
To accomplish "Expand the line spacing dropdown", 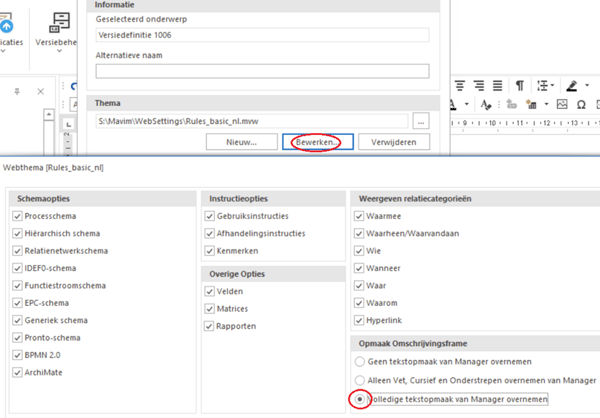I will (x=551, y=85).
